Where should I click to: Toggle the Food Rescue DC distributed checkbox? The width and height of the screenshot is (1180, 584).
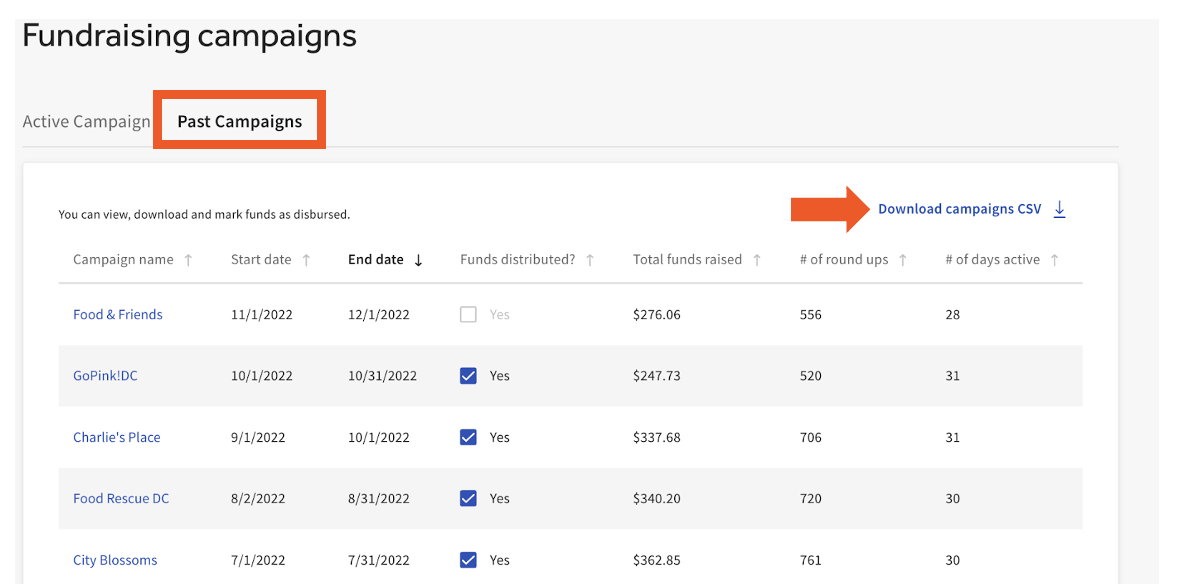(468, 498)
